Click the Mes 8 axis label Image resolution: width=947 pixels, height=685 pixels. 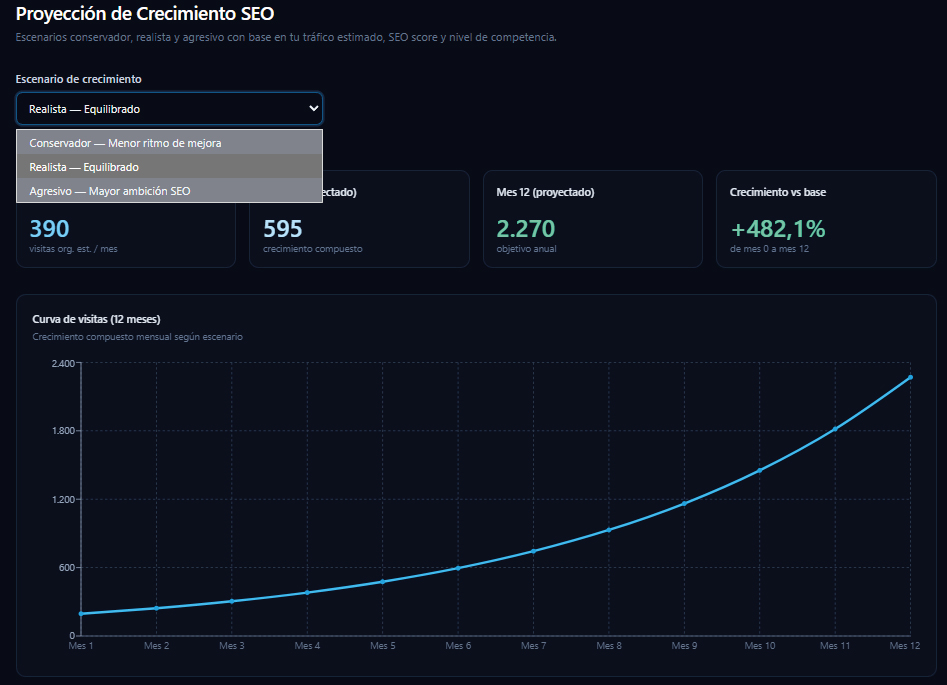click(609, 646)
